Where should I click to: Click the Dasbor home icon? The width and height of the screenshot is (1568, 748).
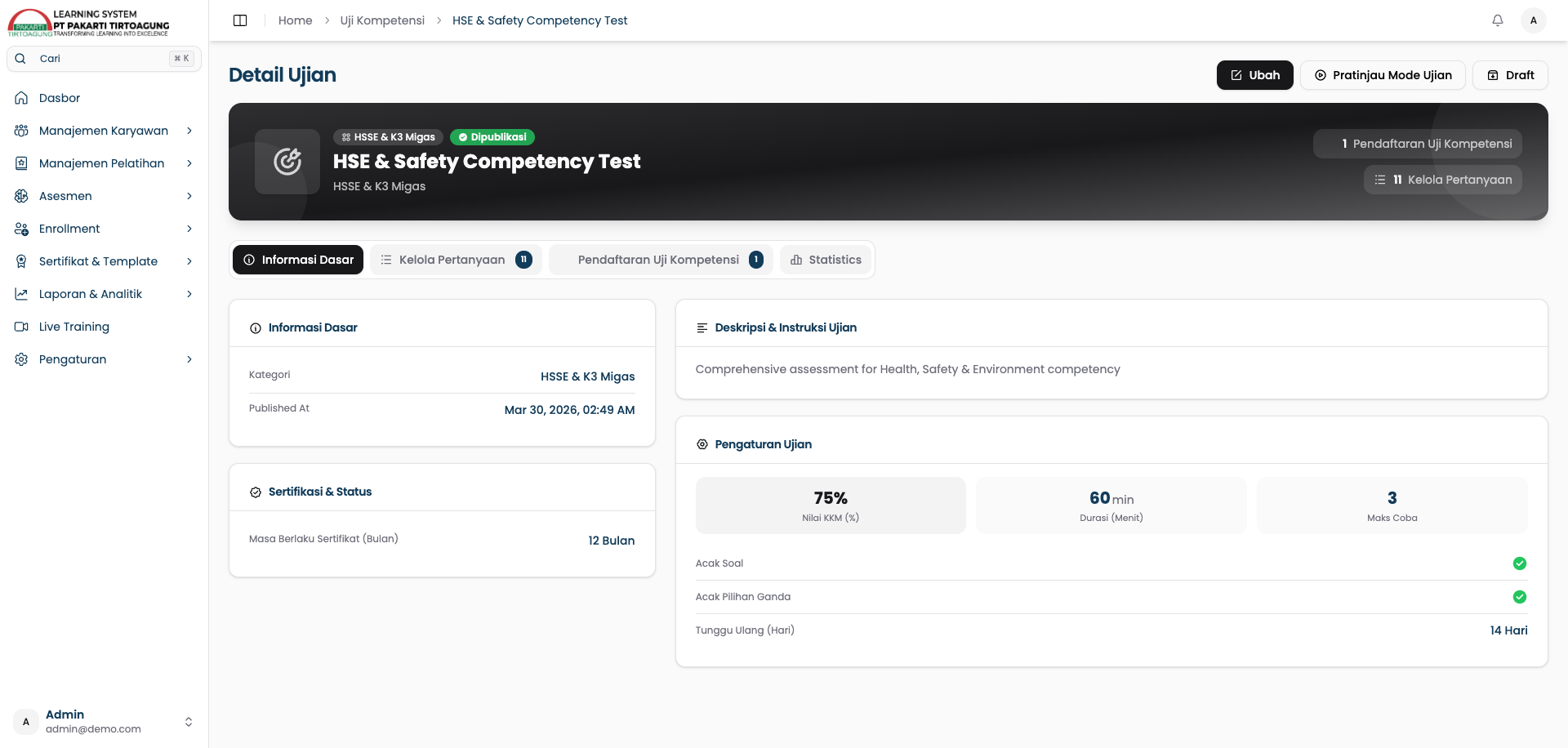(x=22, y=98)
